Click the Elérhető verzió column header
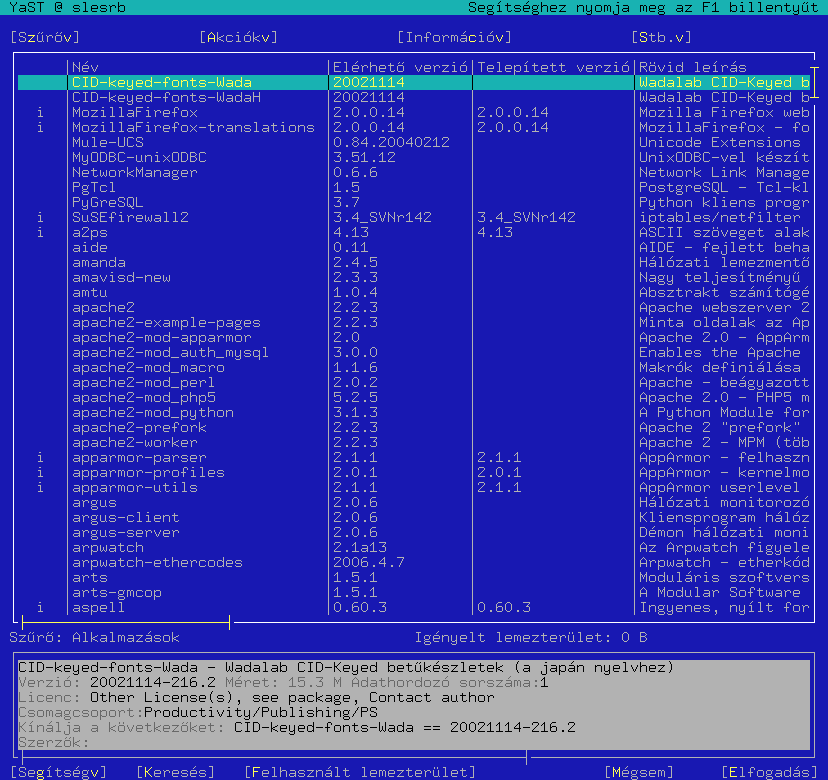Image resolution: width=828 pixels, height=780 pixels. [x=400, y=68]
